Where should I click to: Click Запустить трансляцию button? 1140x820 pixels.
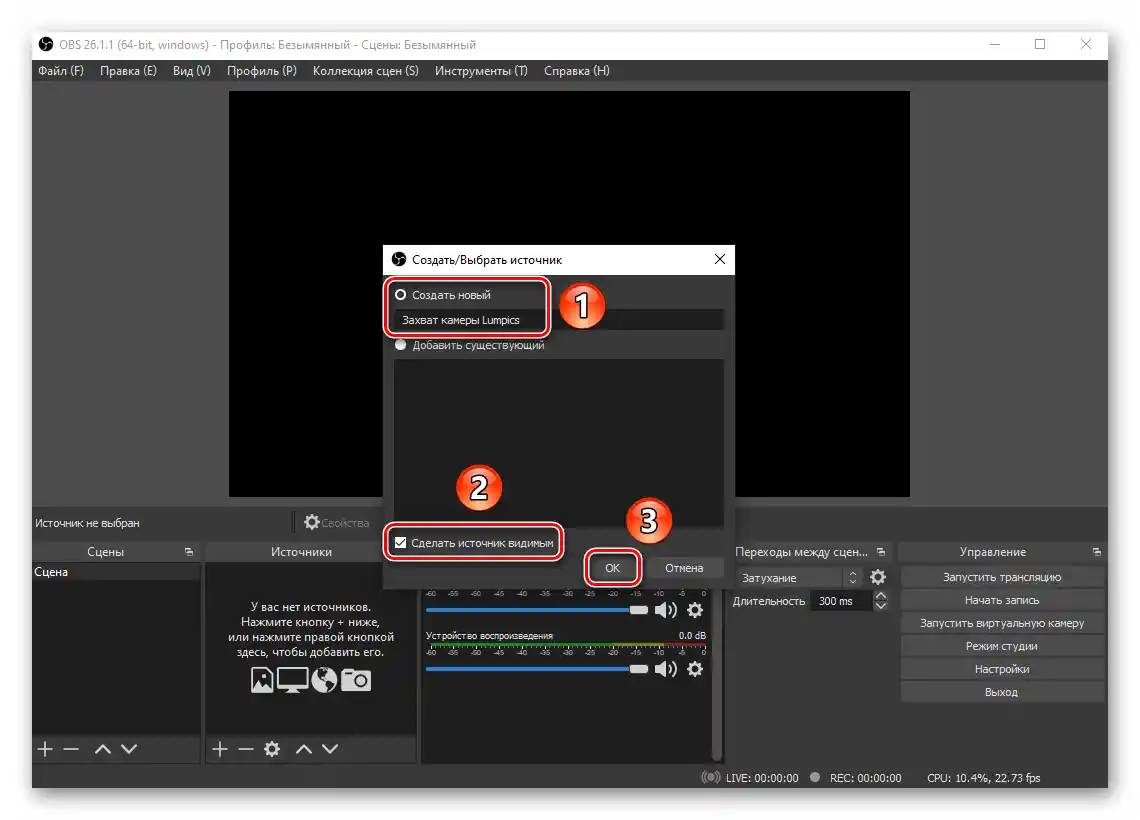[1002, 577]
